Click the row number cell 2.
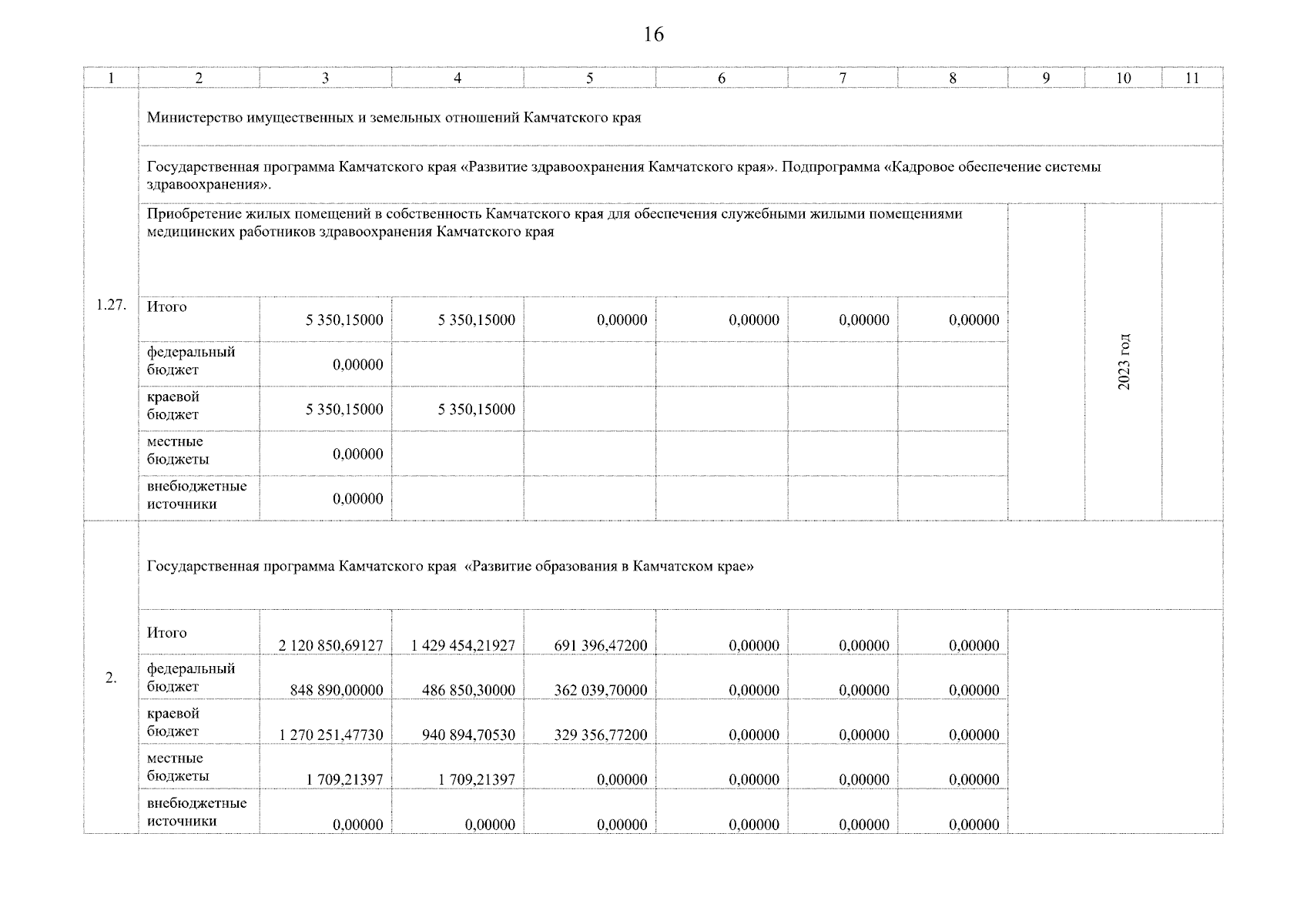Viewport: 1307px width, 924px height. click(111, 678)
